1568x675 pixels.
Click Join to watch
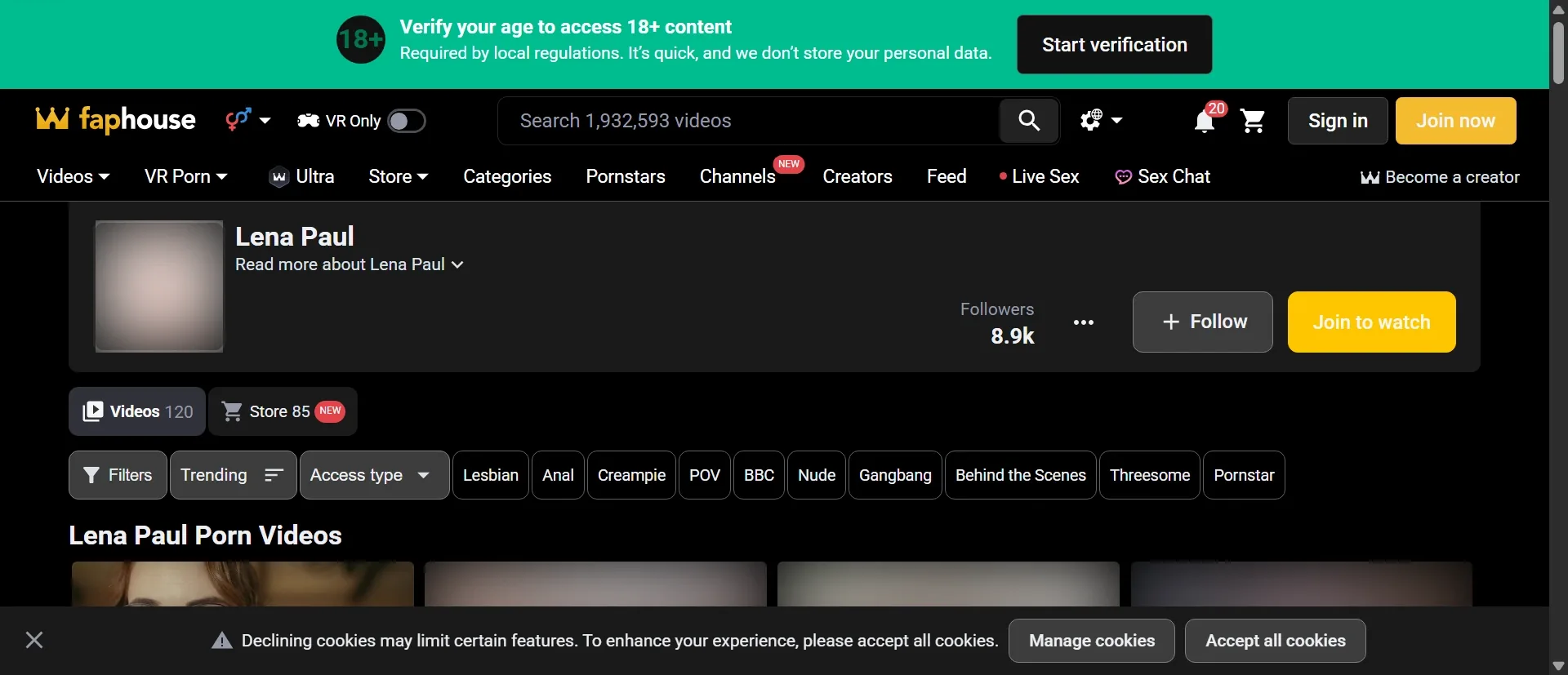click(1371, 322)
